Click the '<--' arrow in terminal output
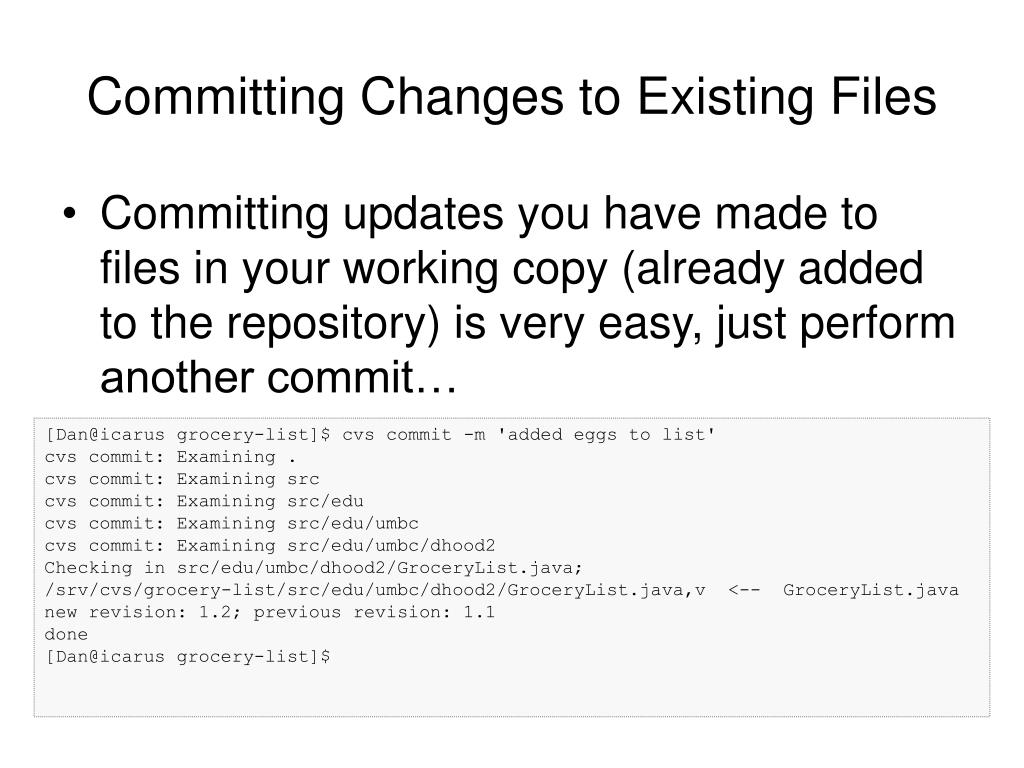 [x=744, y=590]
